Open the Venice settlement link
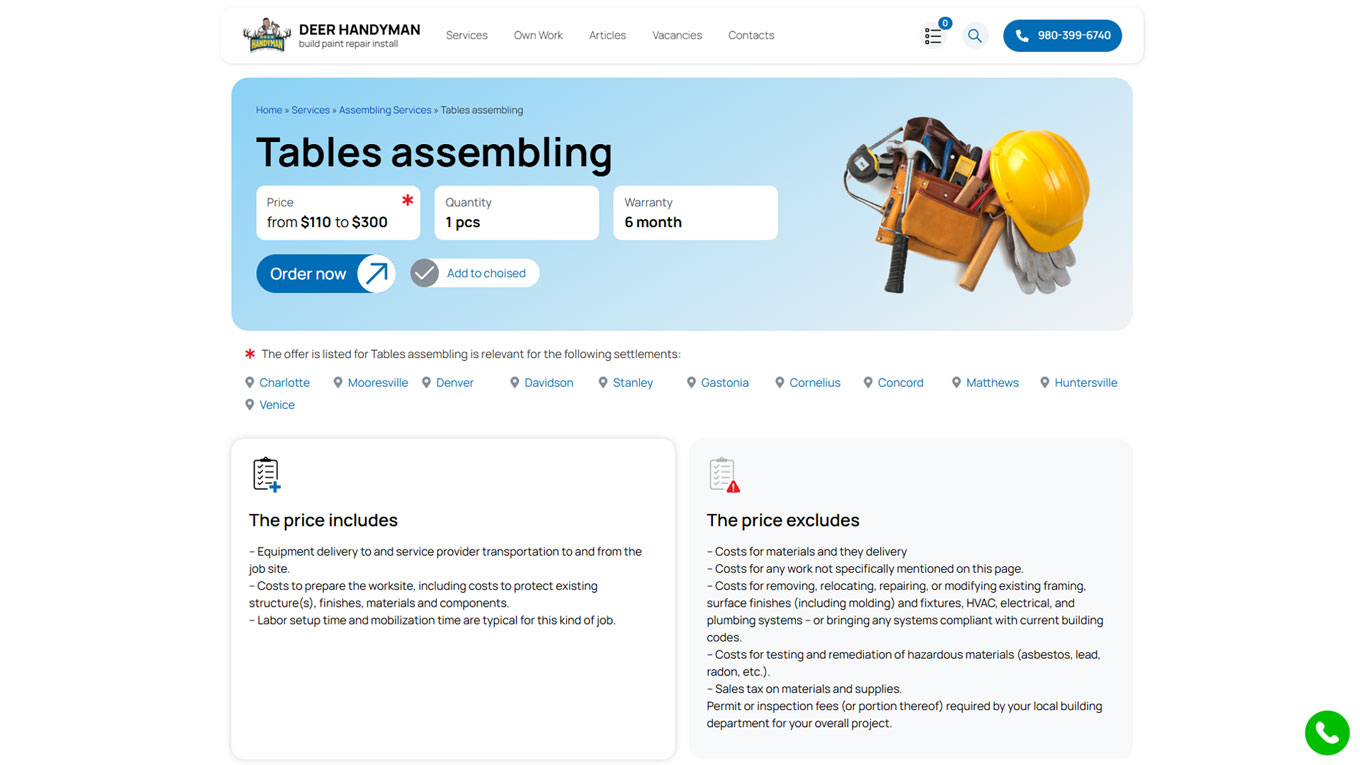Image resolution: width=1360 pixels, height=765 pixels. tap(277, 405)
